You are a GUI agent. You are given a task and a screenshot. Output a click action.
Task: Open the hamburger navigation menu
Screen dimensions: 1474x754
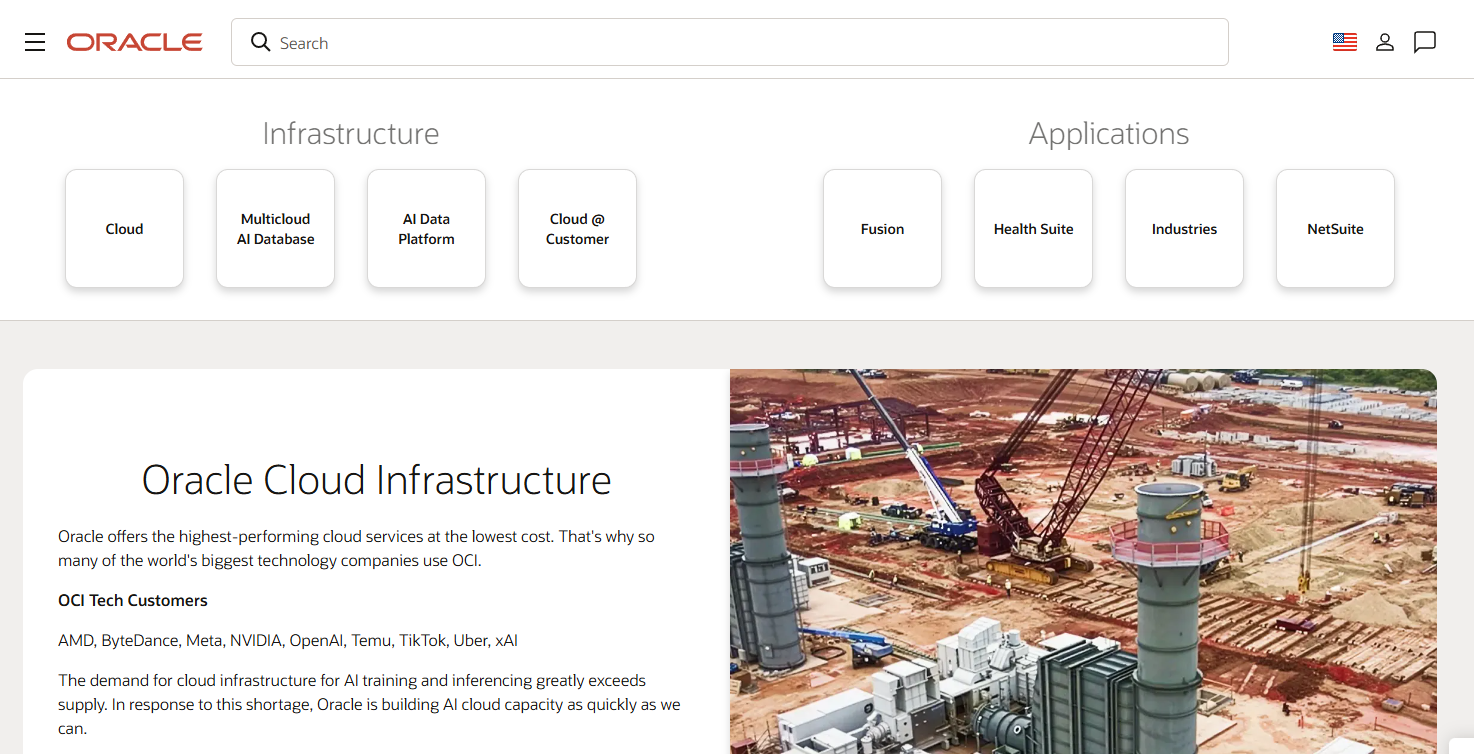tap(35, 42)
